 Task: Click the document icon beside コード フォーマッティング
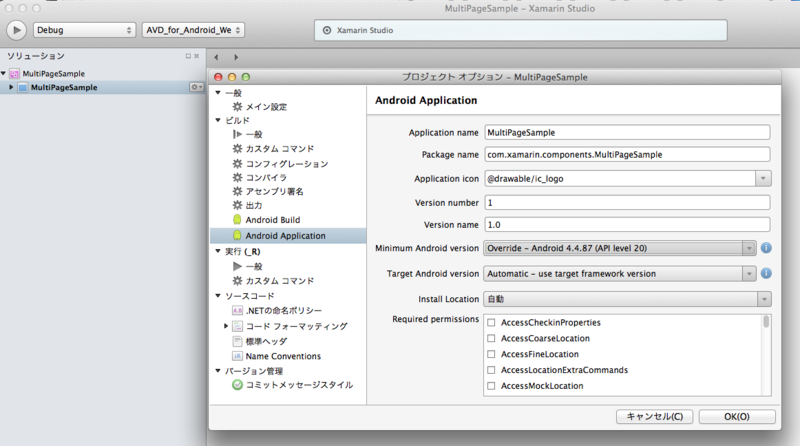[x=237, y=326]
